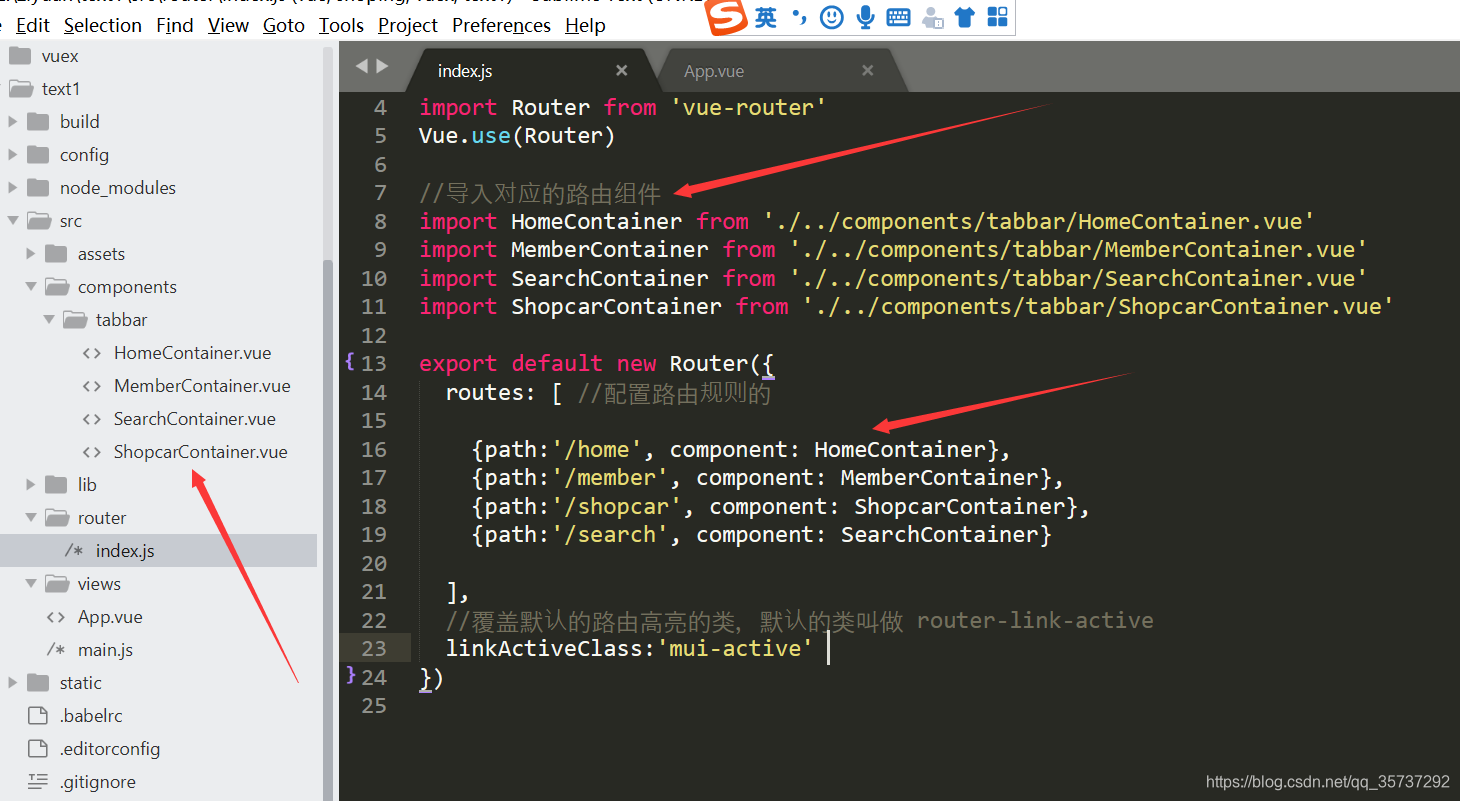
Task: Expand the build folder arrow
Action: (13, 122)
